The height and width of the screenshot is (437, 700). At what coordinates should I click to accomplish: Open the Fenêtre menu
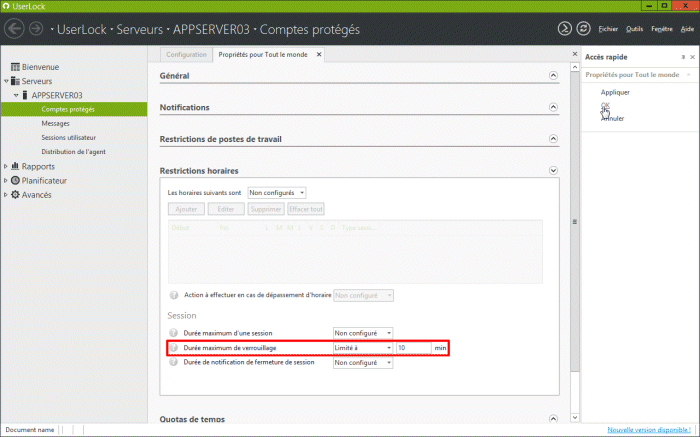pyautogui.click(x=662, y=29)
